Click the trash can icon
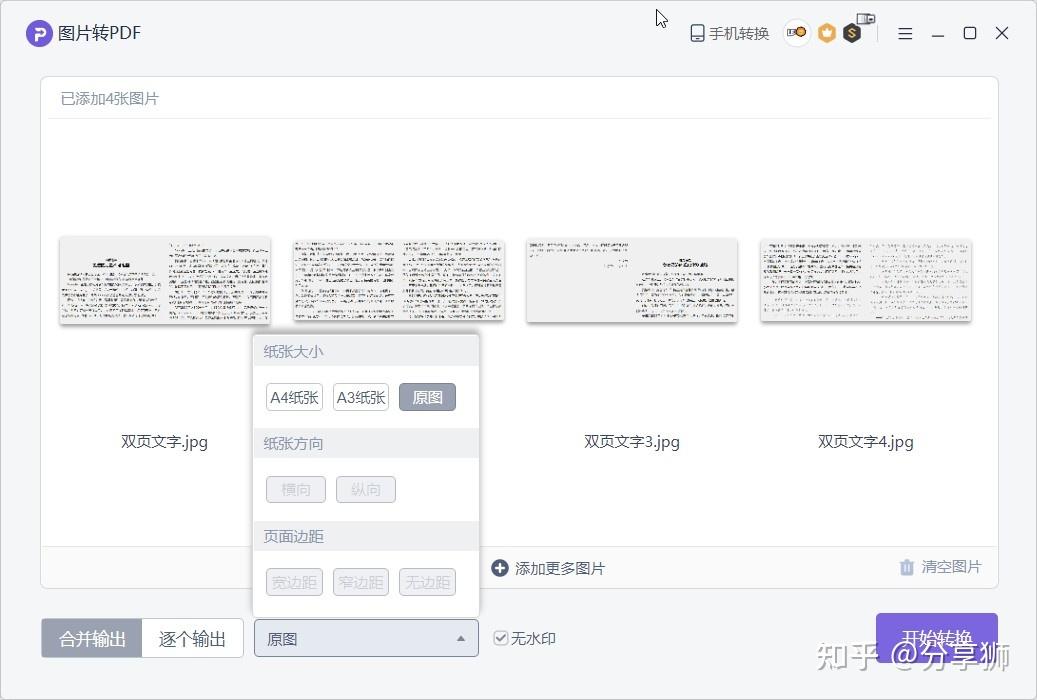Screen dimensions: 1037x700 tap(907, 567)
